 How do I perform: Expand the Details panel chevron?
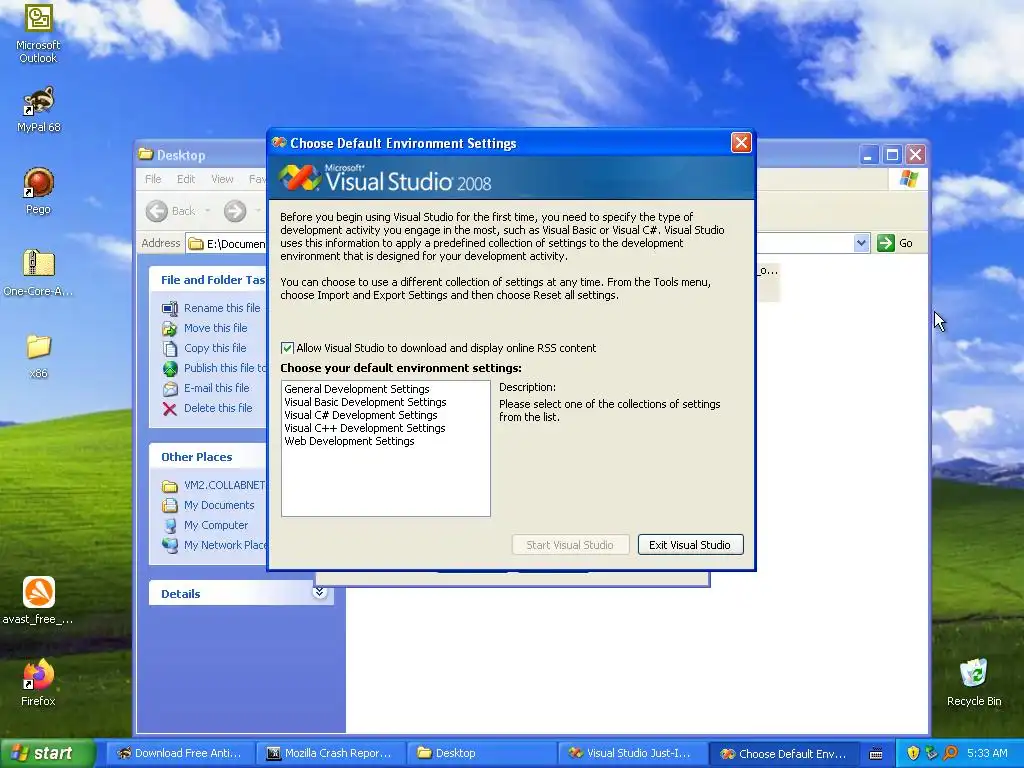click(x=319, y=592)
